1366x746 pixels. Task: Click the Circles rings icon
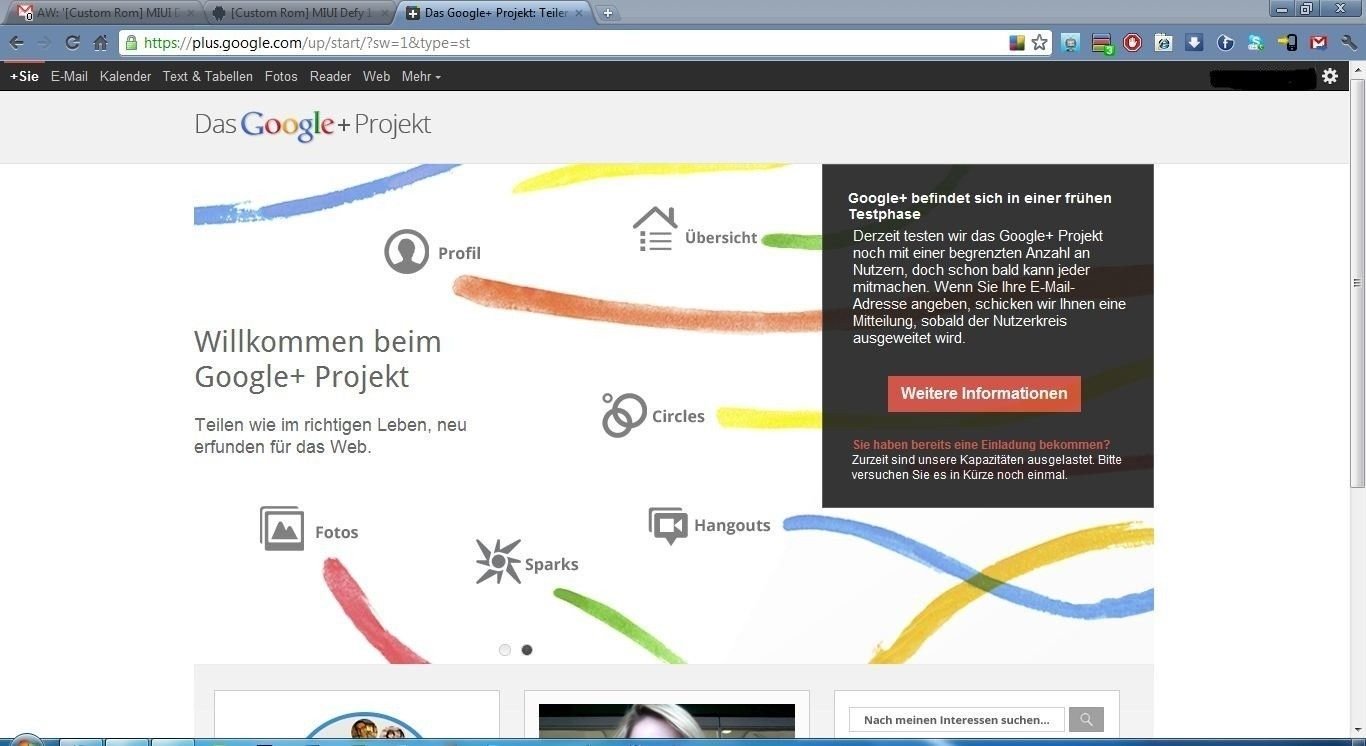point(624,415)
